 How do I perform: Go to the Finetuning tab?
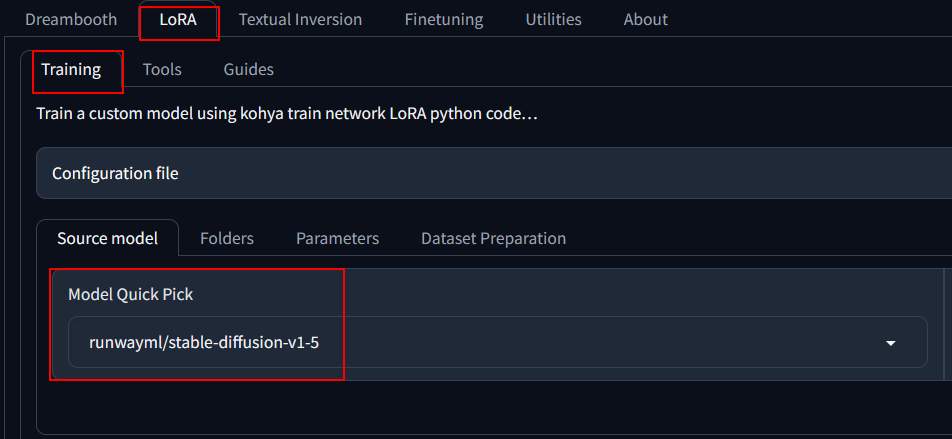pos(444,19)
